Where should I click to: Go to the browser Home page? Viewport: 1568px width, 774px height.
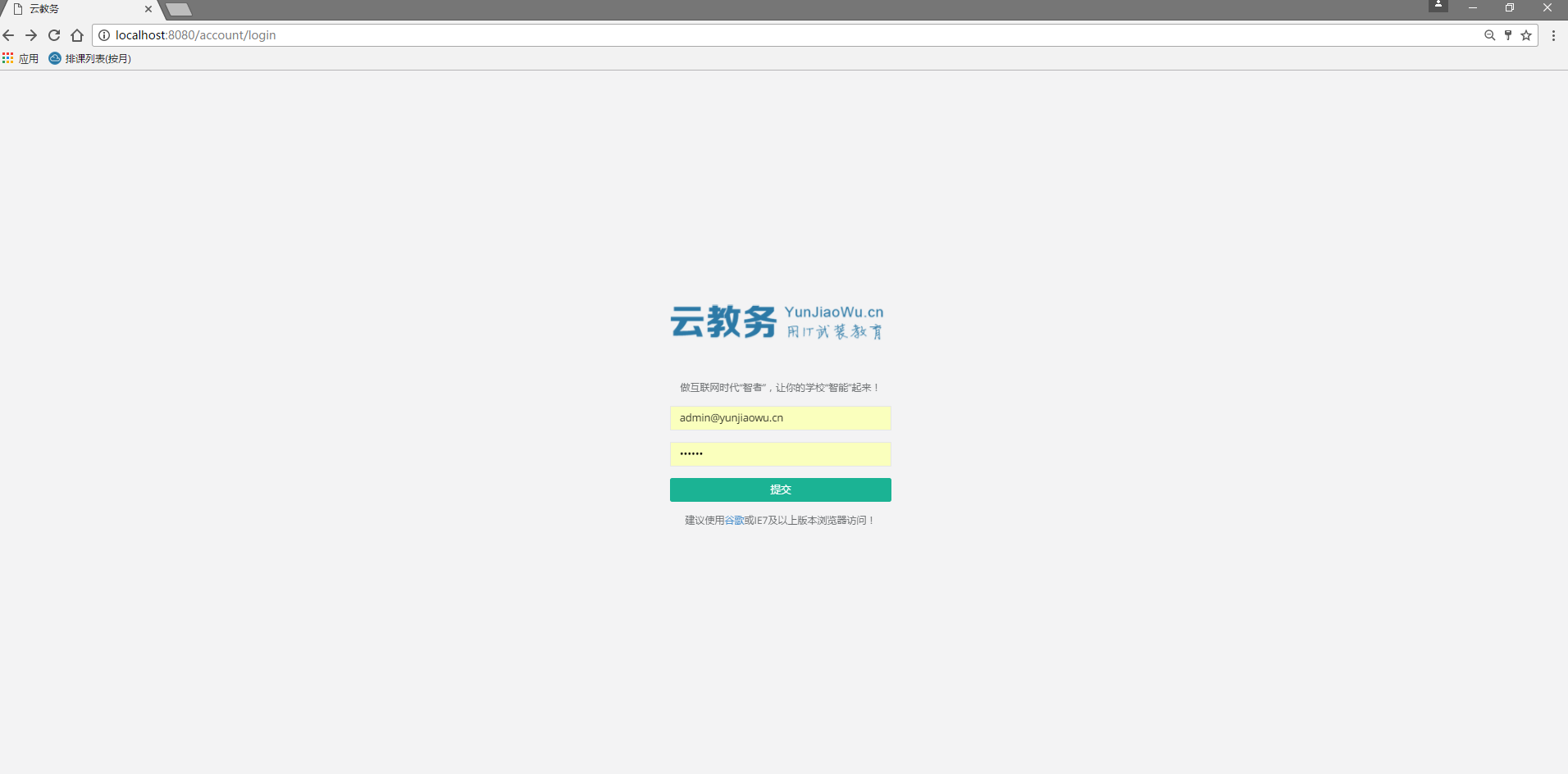coord(77,35)
